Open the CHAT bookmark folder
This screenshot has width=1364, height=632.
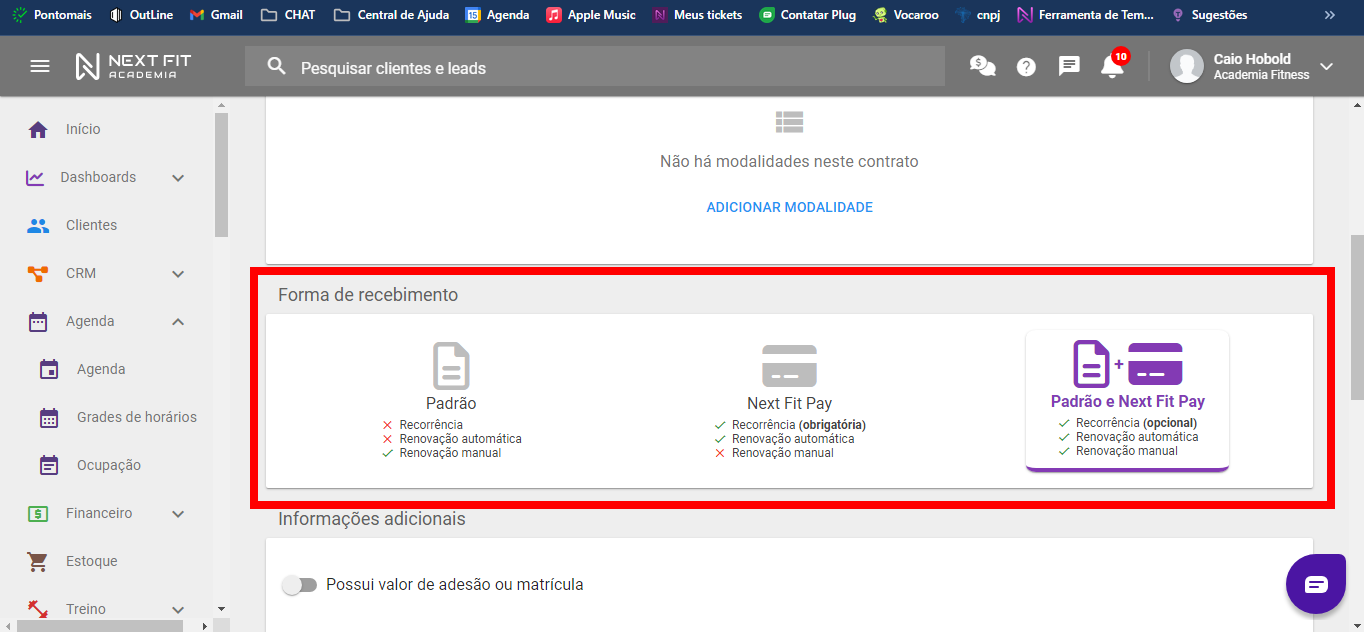pyautogui.click(x=287, y=15)
